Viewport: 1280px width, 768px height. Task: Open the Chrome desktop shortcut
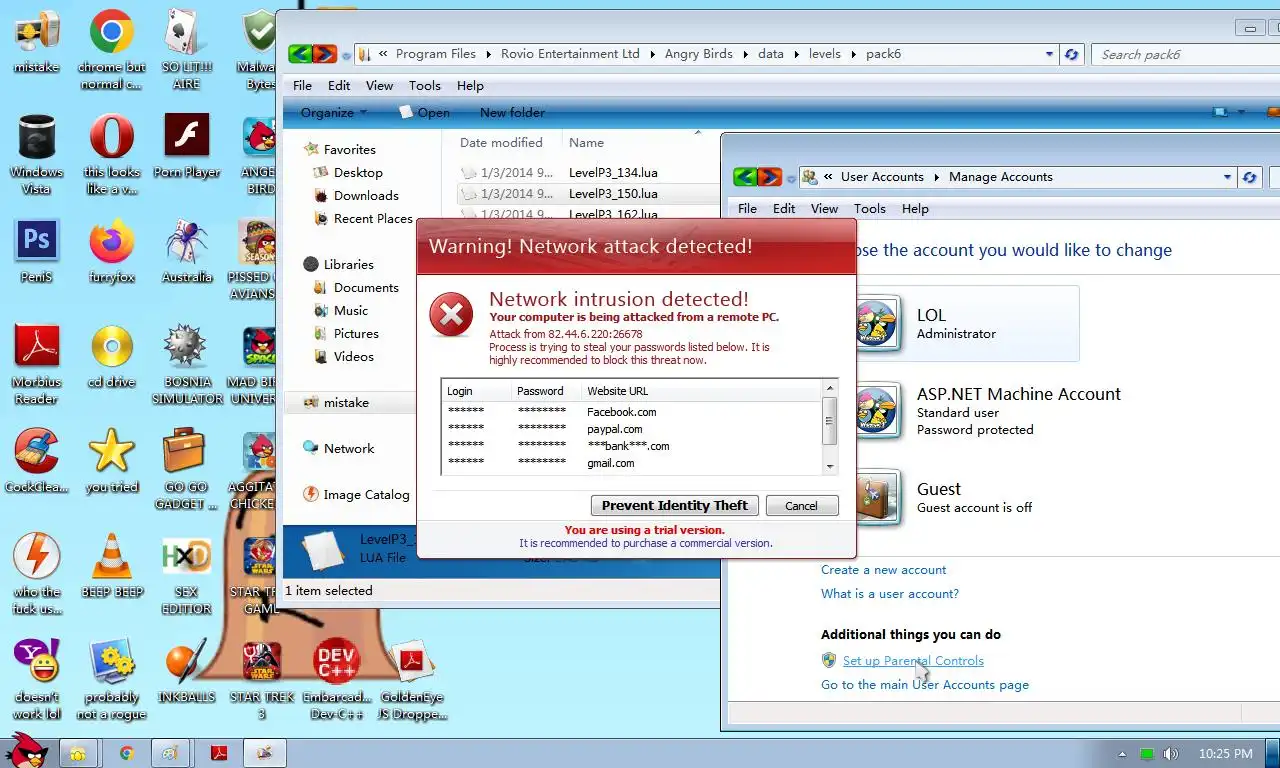tap(111, 50)
